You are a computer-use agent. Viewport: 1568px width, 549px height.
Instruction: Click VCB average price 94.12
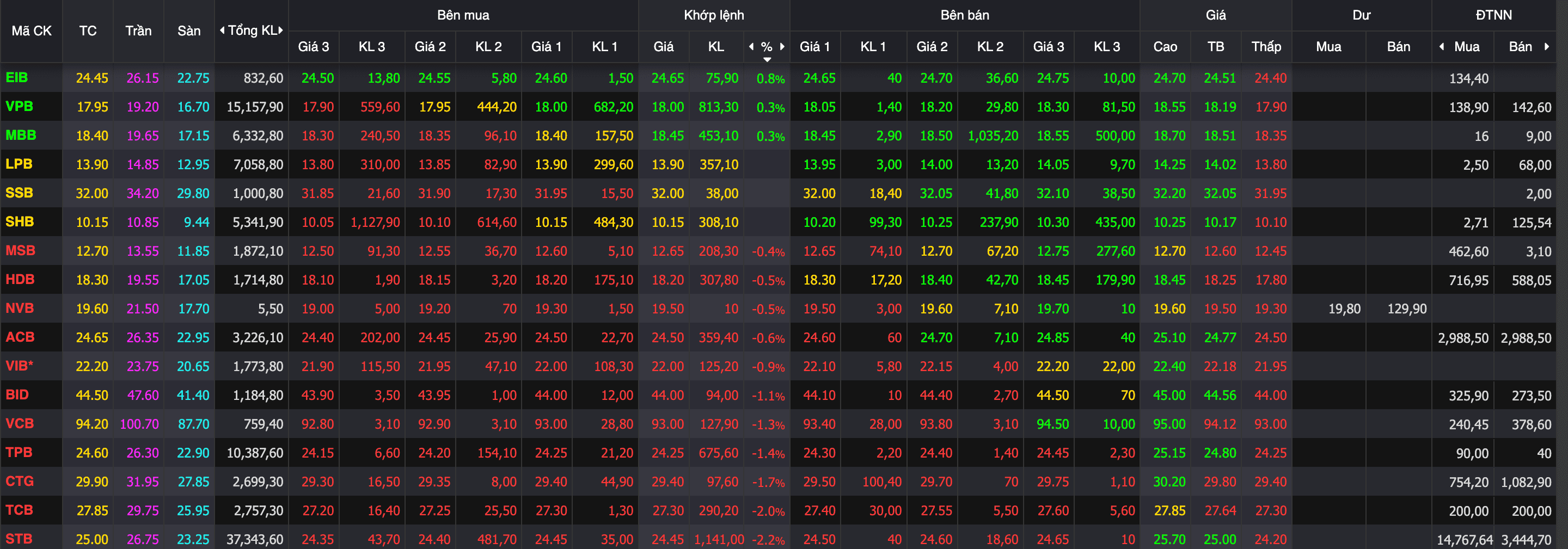coord(1220,424)
